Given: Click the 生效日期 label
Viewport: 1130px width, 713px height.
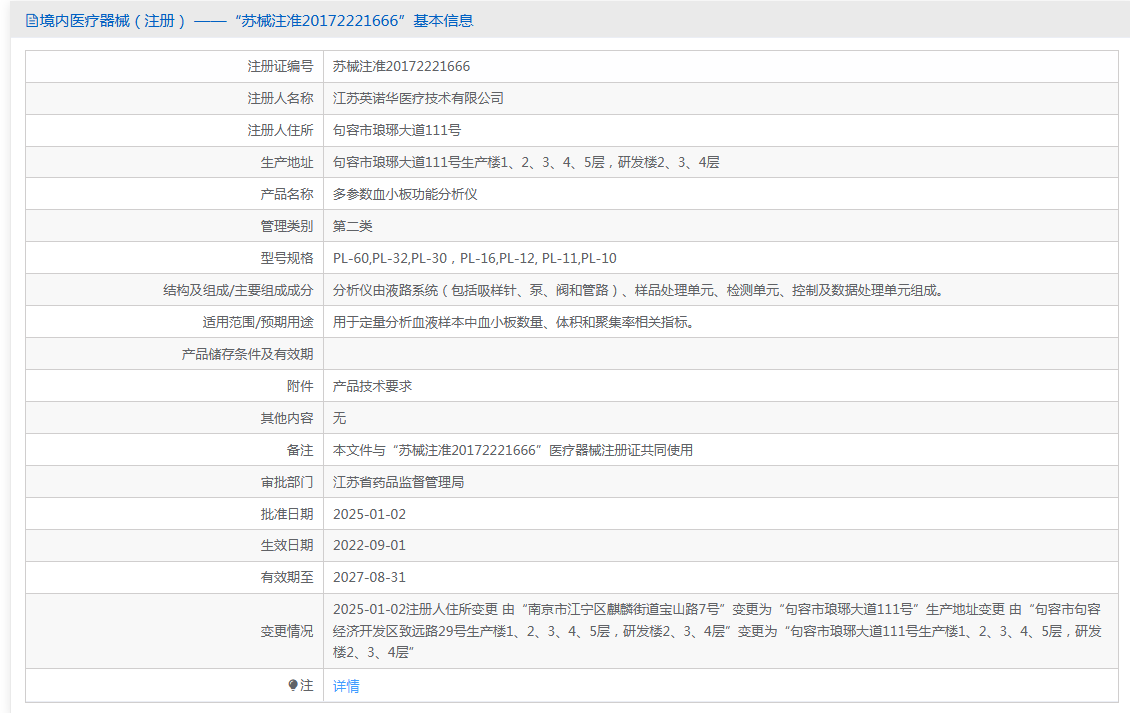Looking at the screenshot, I should 287,545.
